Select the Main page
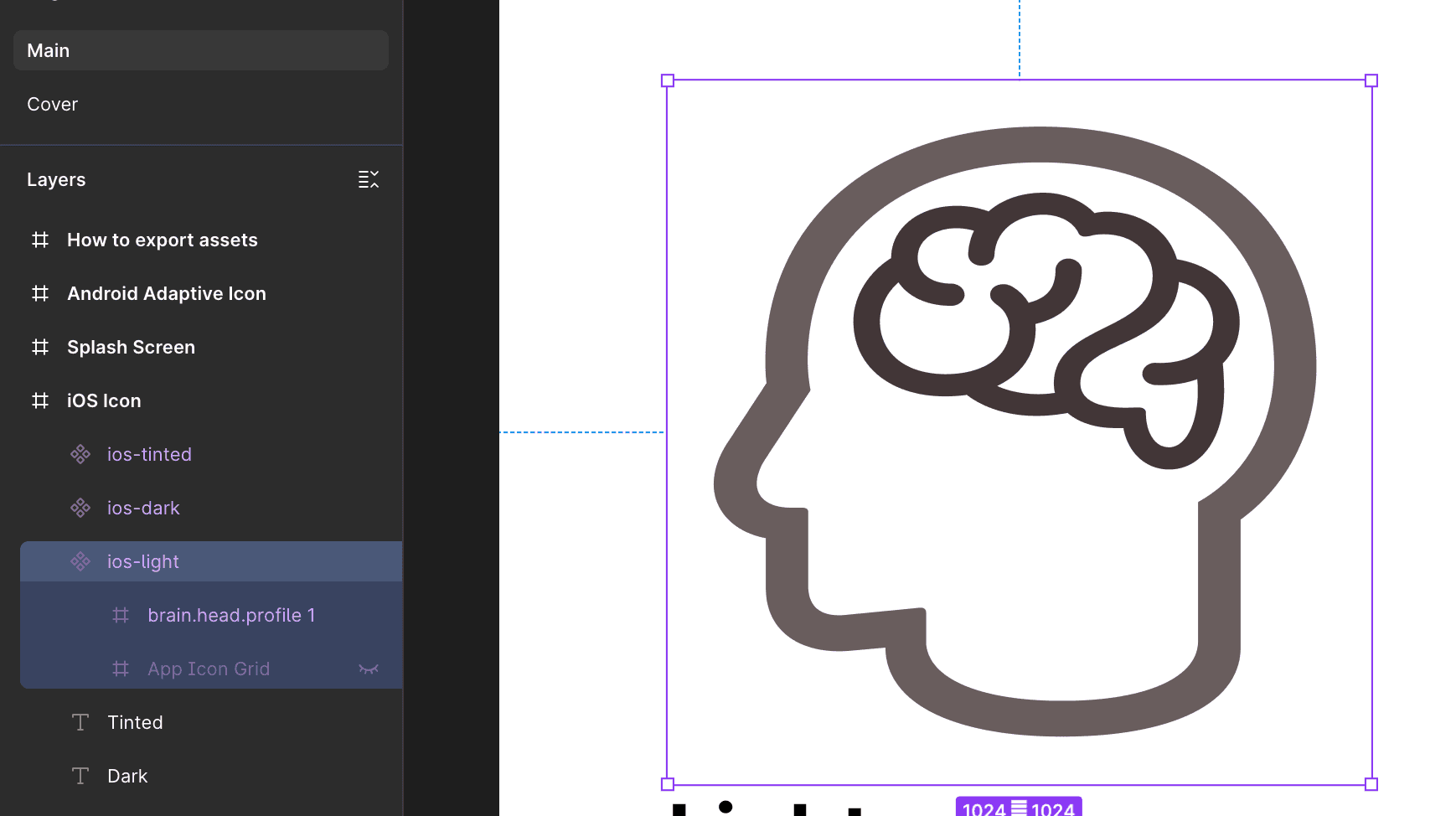 [201, 50]
